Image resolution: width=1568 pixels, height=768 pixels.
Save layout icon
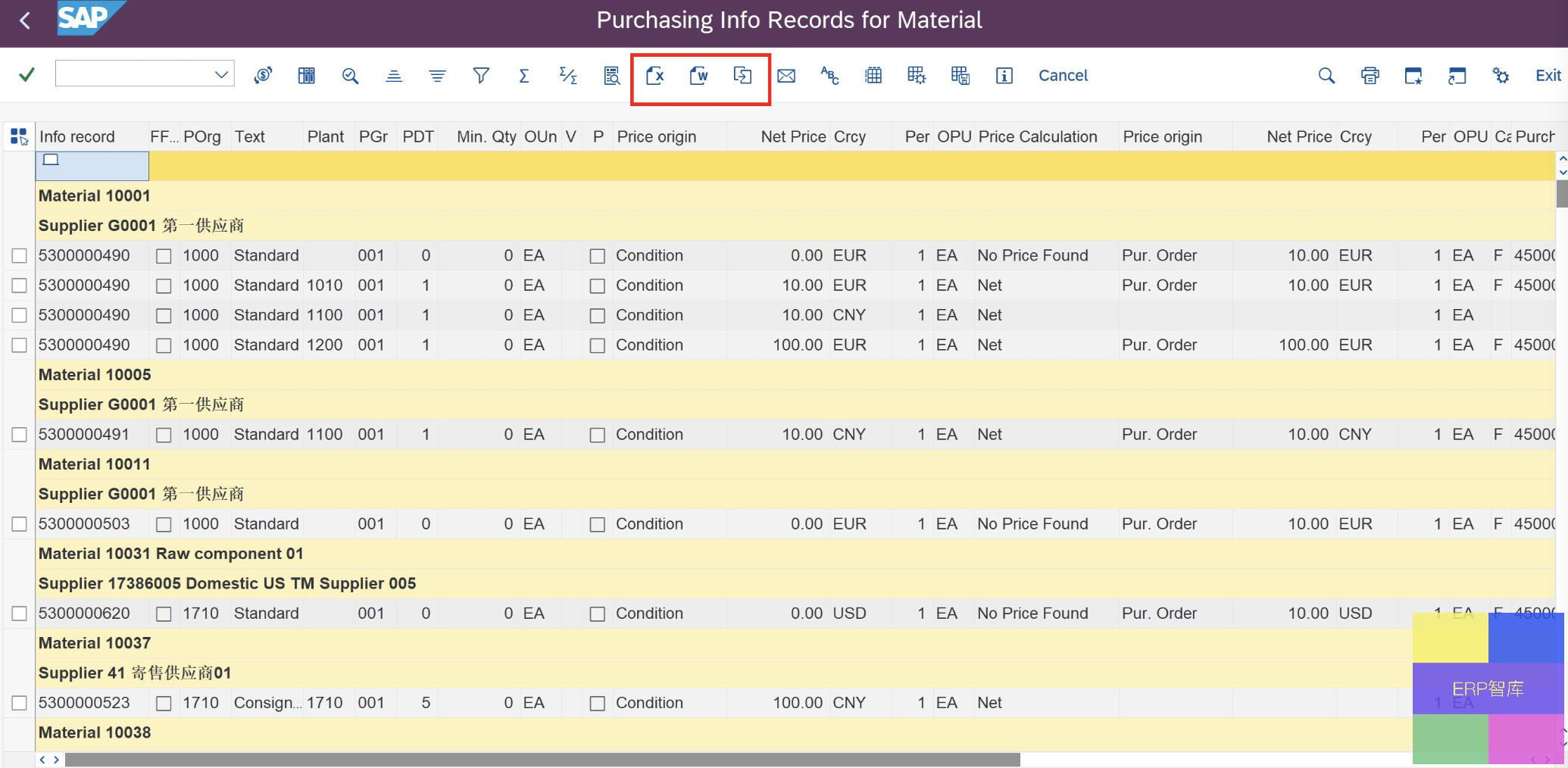point(960,75)
